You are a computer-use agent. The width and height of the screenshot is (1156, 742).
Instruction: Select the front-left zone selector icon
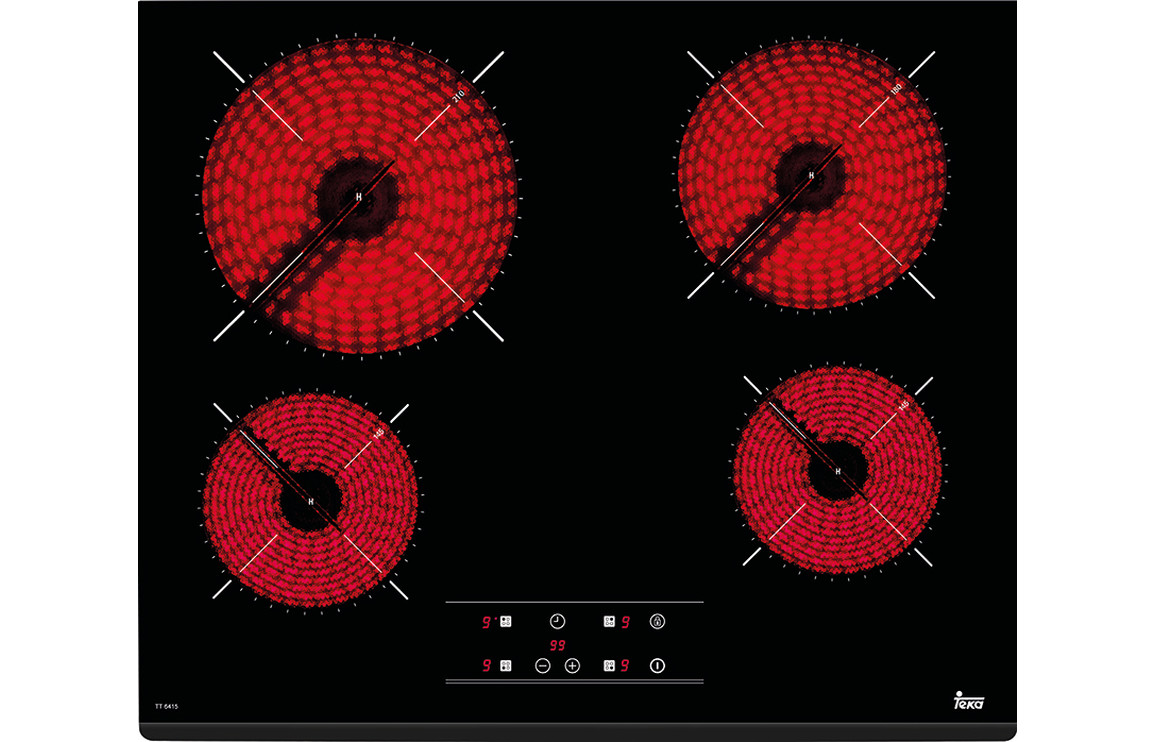coord(506,665)
